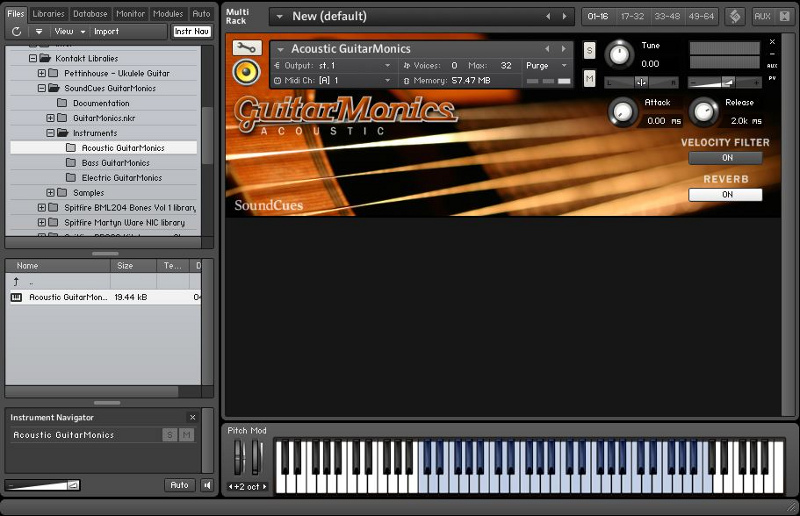Sort file list by Size column

(133, 266)
